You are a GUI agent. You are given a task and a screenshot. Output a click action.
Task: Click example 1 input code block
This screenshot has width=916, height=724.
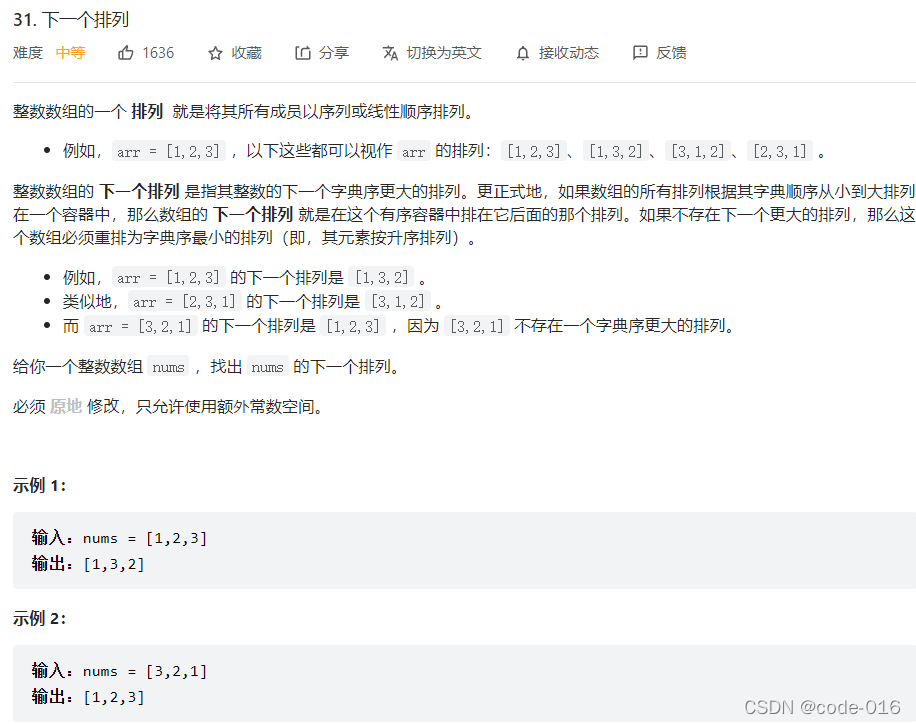point(464,550)
